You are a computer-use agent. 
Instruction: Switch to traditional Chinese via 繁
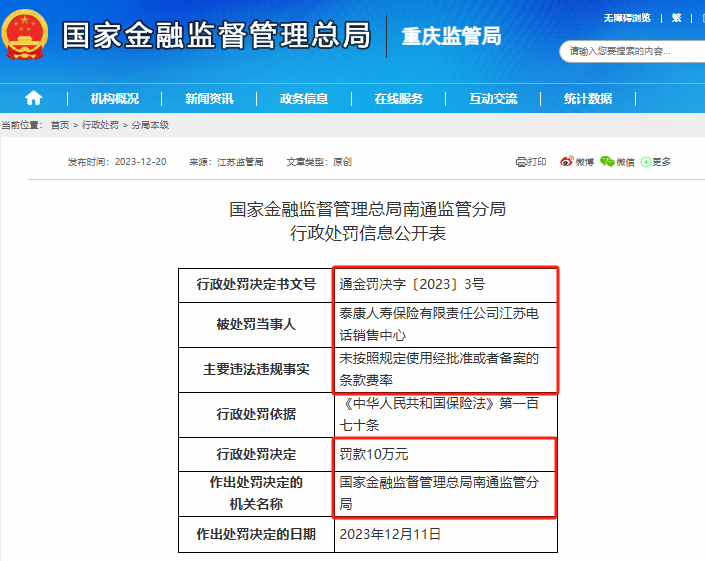[x=676, y=18]
